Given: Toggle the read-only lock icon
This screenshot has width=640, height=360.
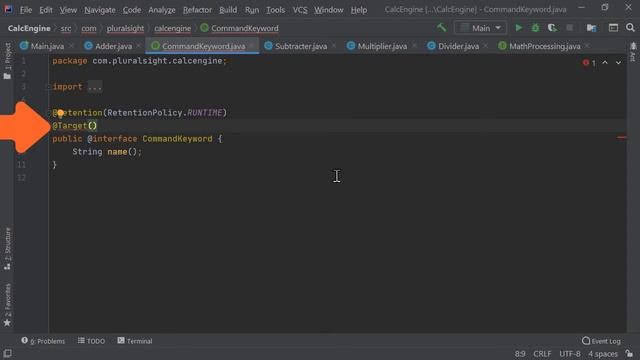Looking at the screenshot, I should pyautogui.click(x=630, y=353).
